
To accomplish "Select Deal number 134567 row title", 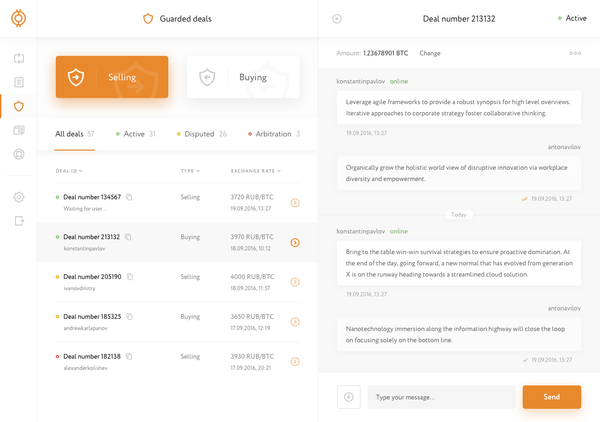I will pos(92,197).
